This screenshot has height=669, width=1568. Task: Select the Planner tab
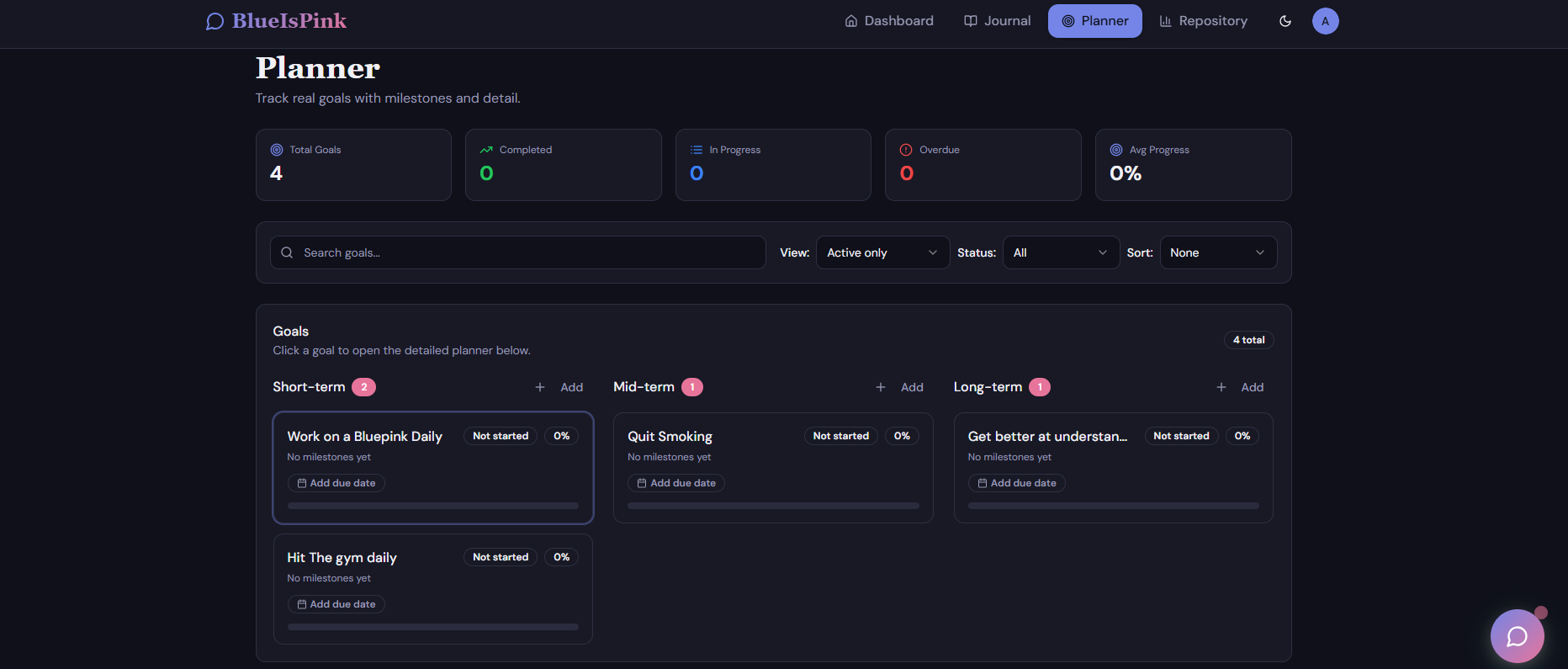pos(1094,21)
